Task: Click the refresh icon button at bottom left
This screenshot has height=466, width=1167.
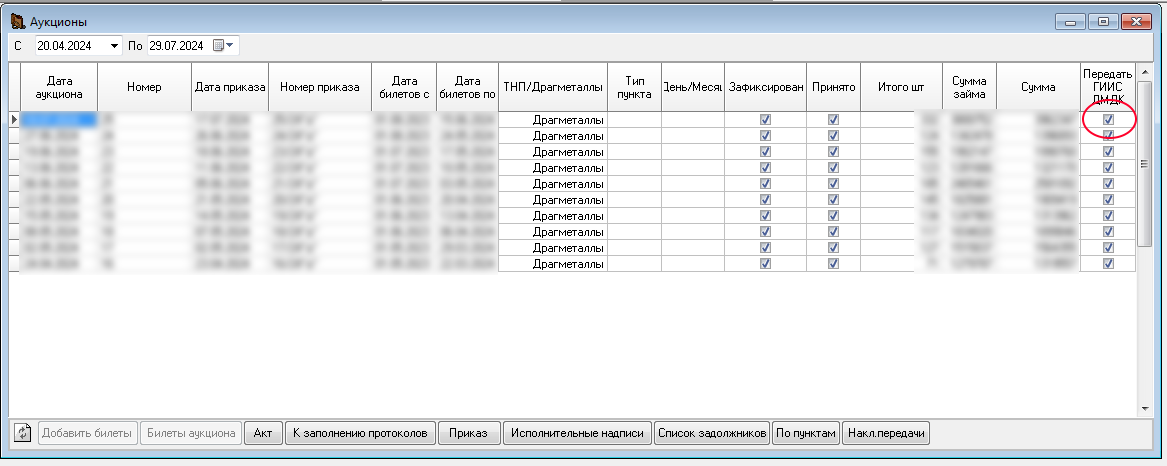Action: pos(23,433)
